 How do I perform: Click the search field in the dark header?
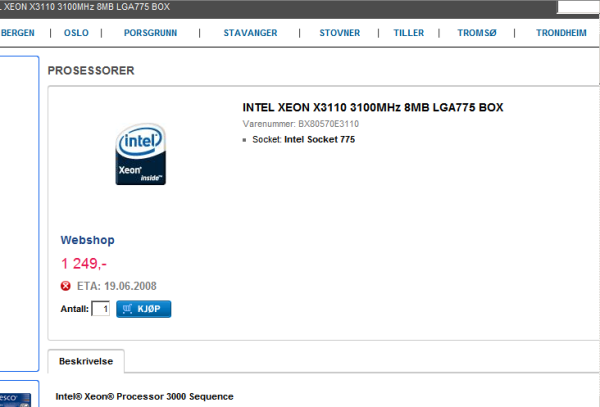(x=579, y=7)
